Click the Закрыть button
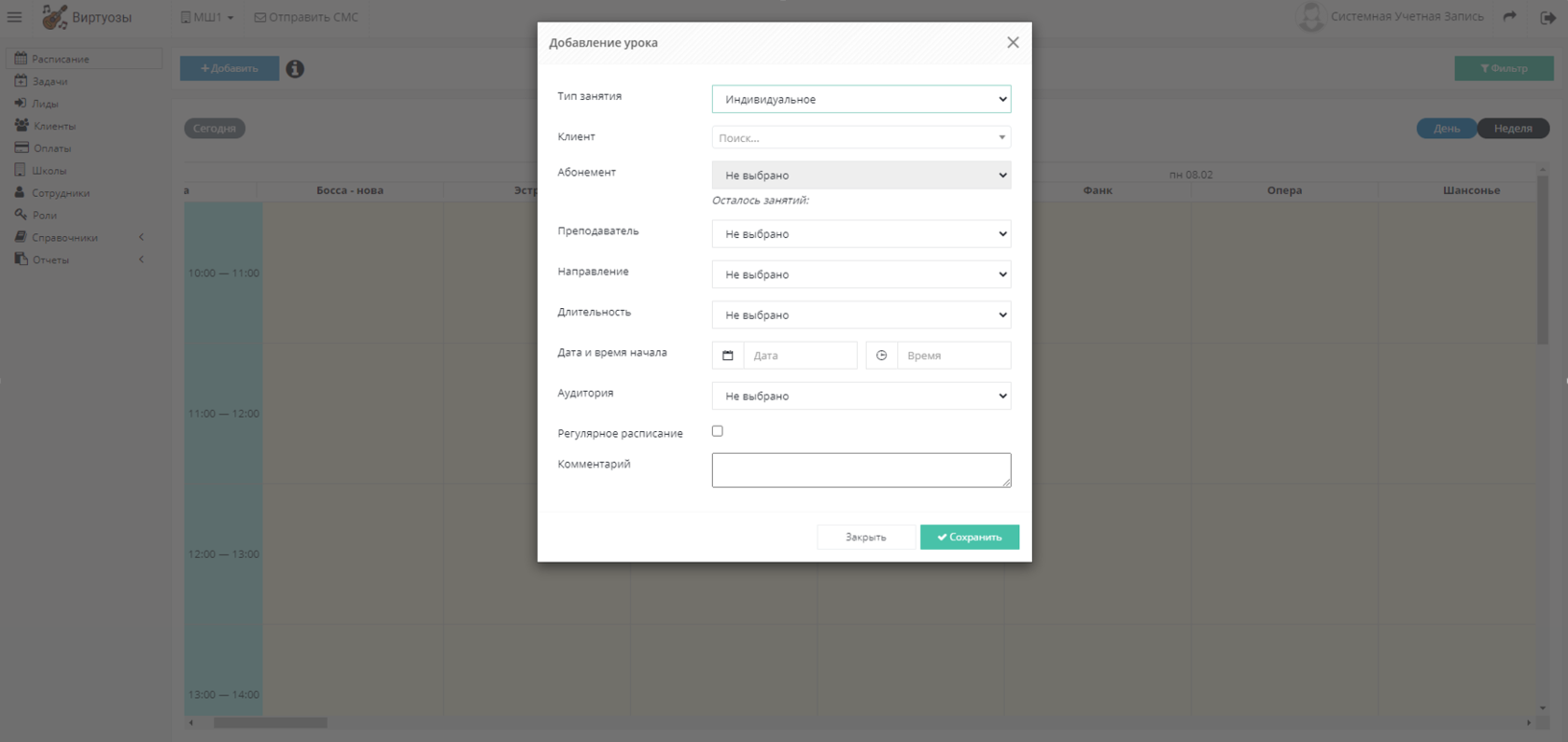 pyautogui.click(x=866, y=537)
